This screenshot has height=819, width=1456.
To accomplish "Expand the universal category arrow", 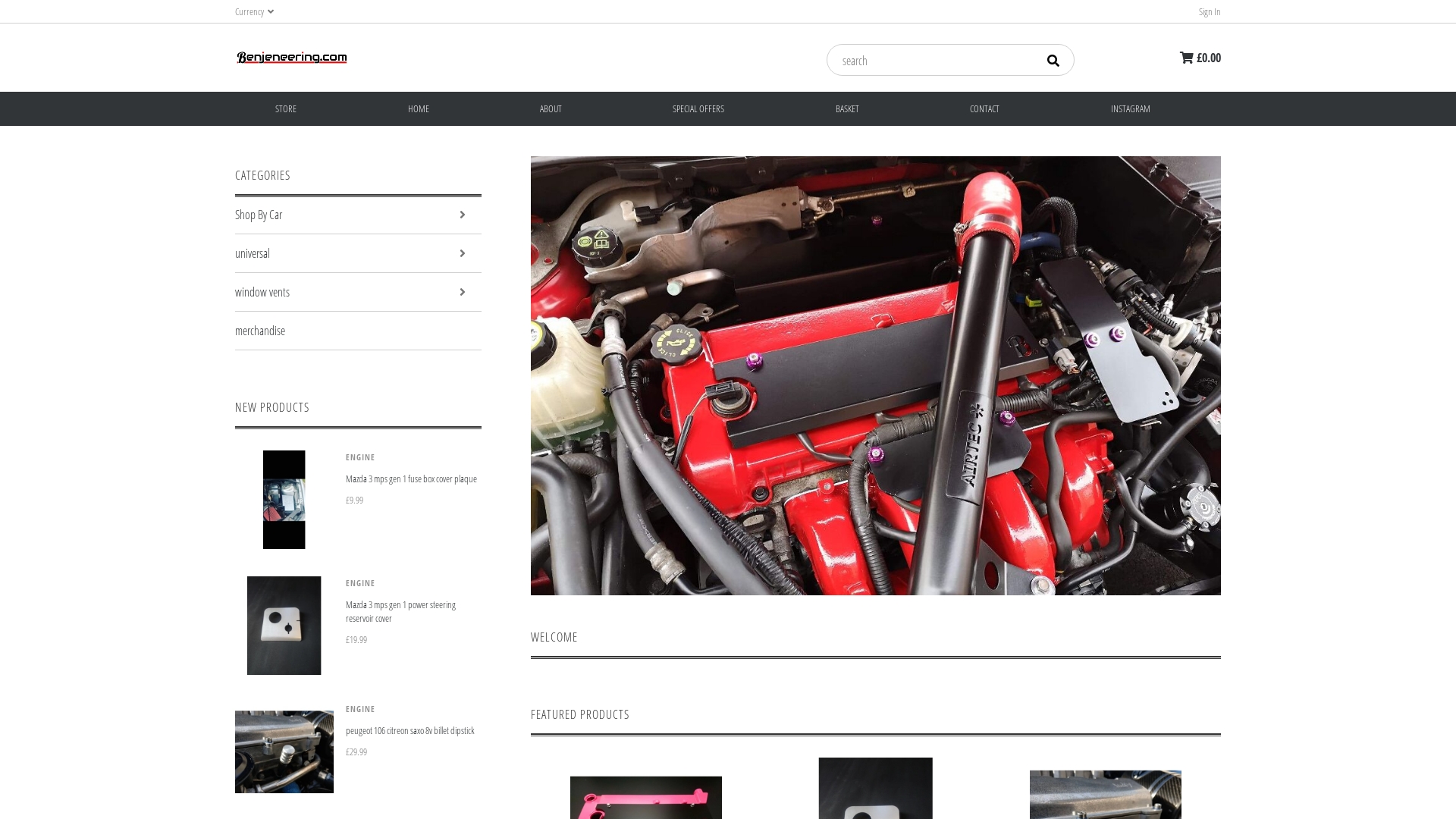I will click(462, 253).
